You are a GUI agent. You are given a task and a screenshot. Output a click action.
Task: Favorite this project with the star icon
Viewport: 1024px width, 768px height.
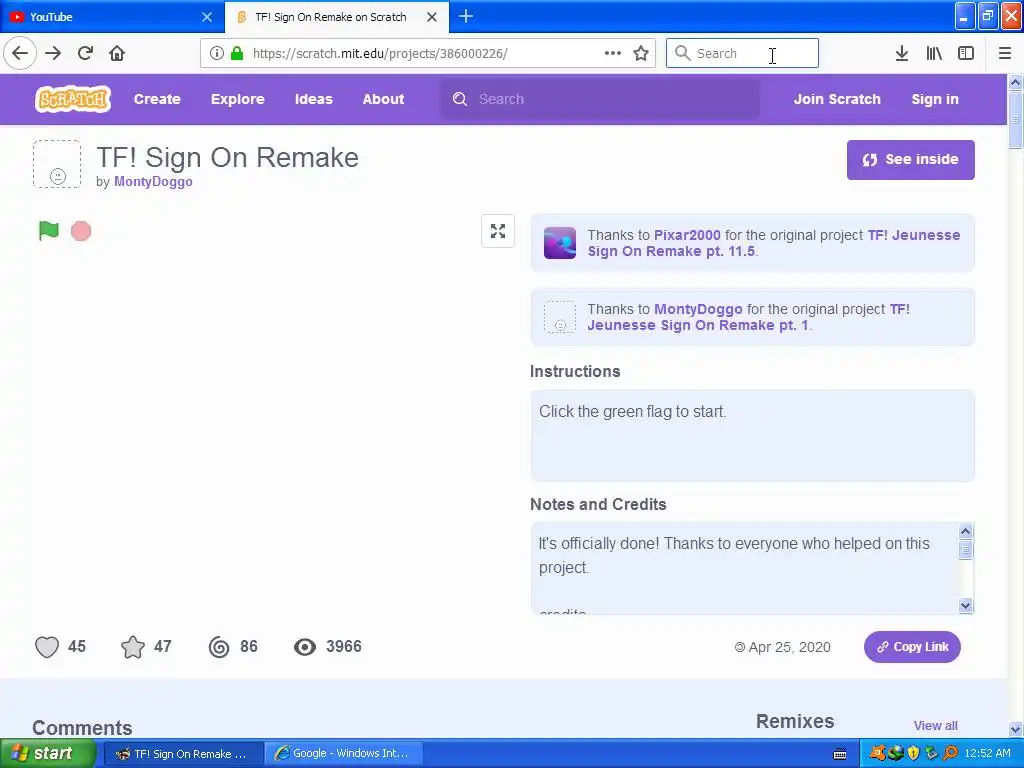point(133,647)
